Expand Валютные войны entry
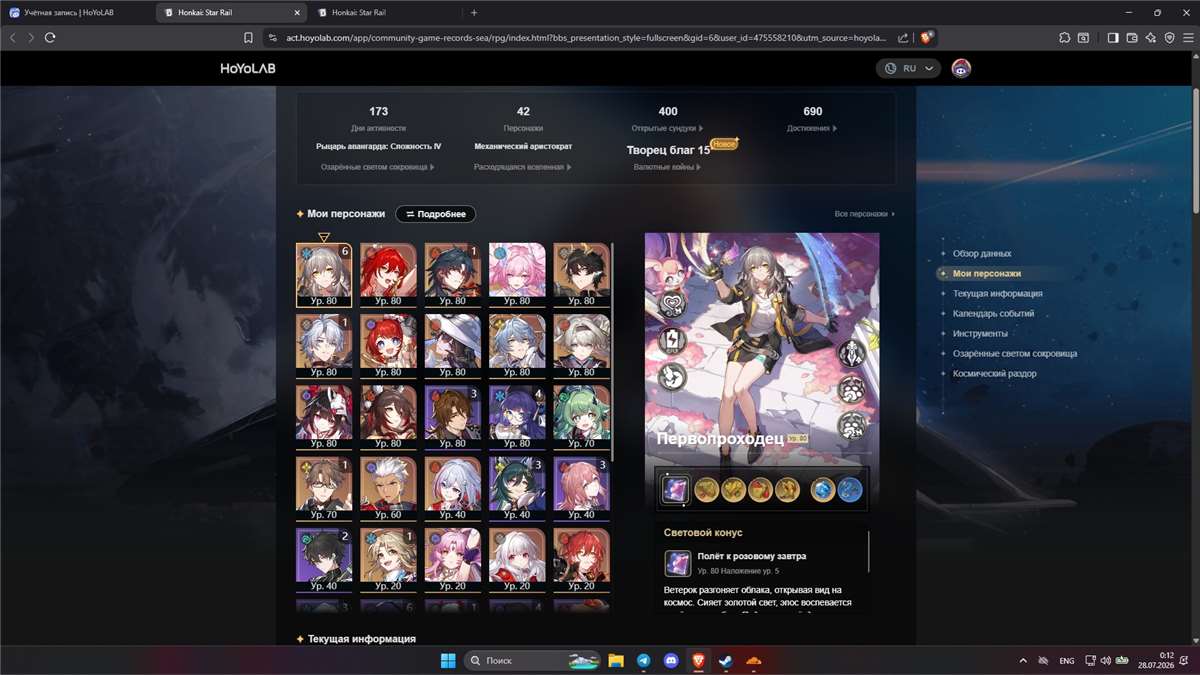The height and width of the screenshot is (675, 1200). tap(668, 167)
